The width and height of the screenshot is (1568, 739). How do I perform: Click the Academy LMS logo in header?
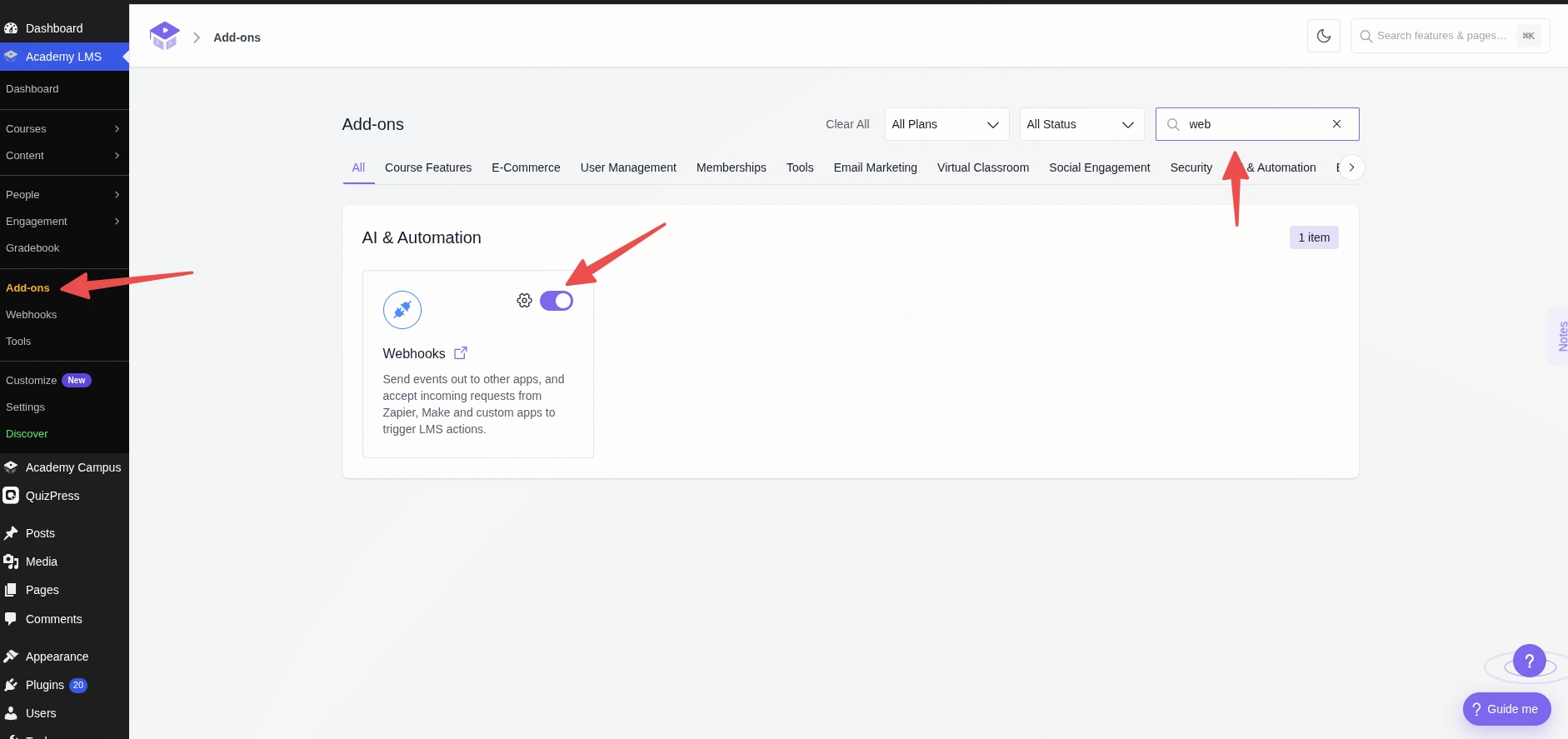(x=164, y=37)
